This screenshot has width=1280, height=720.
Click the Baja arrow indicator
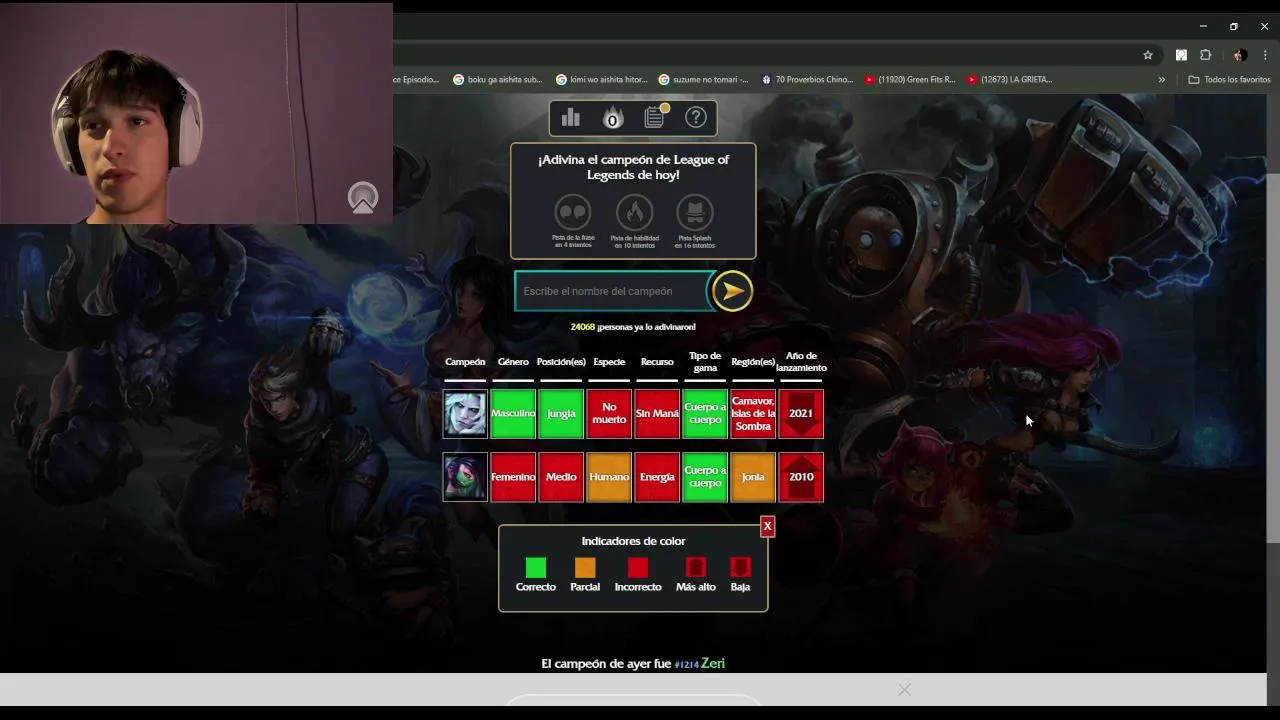coord(740,568)
